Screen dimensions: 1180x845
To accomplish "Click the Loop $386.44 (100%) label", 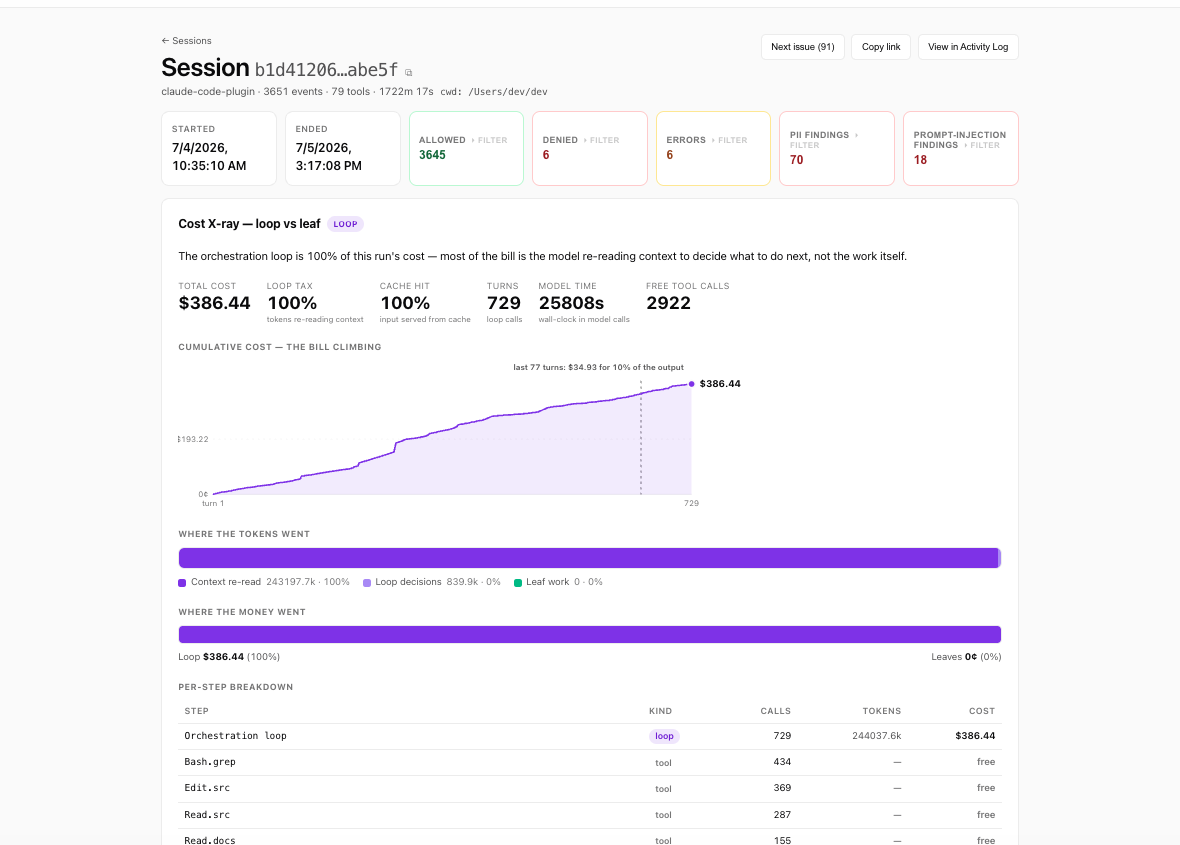I will point(229,657).
